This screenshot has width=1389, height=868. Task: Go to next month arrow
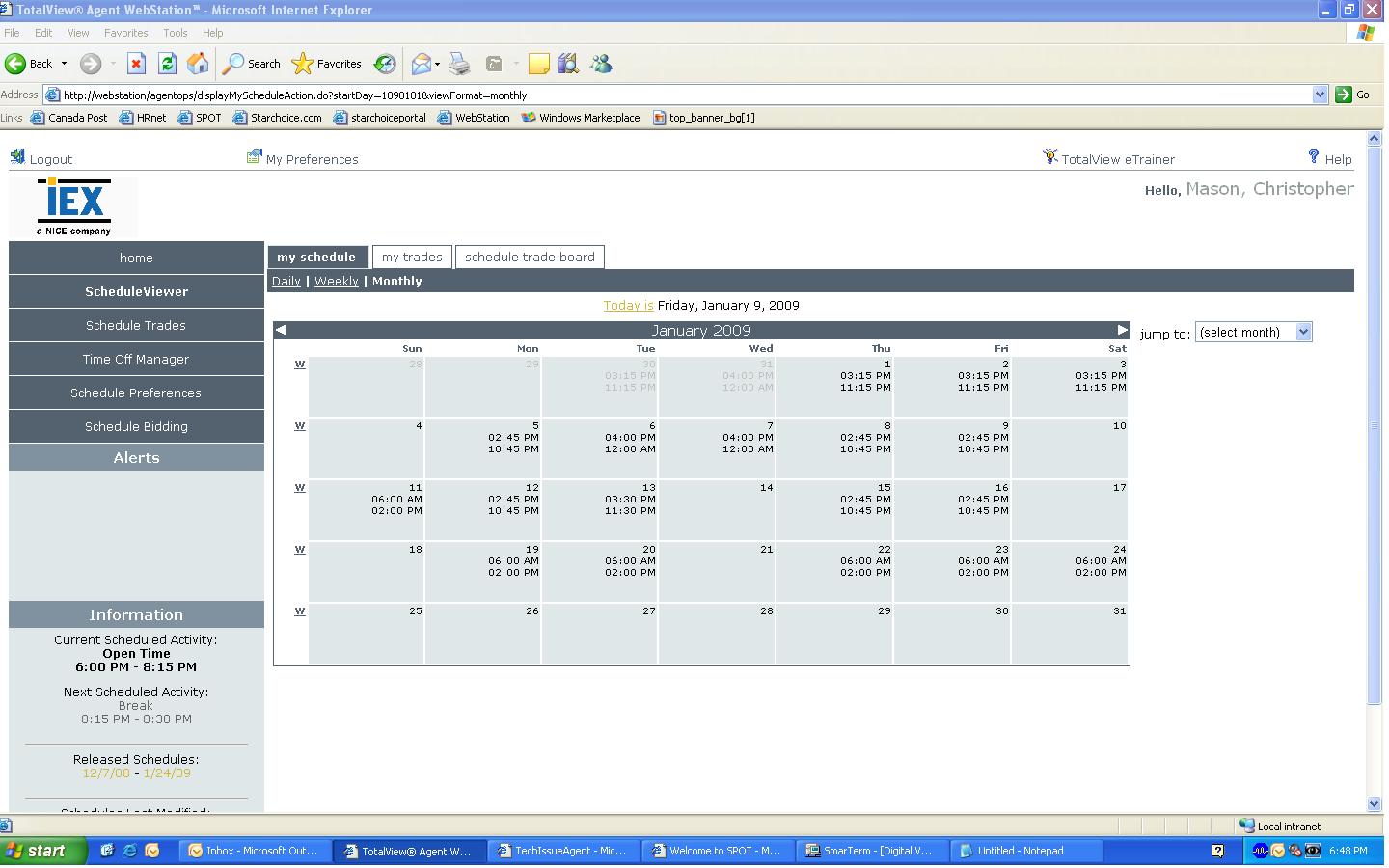click(1122, 330)
